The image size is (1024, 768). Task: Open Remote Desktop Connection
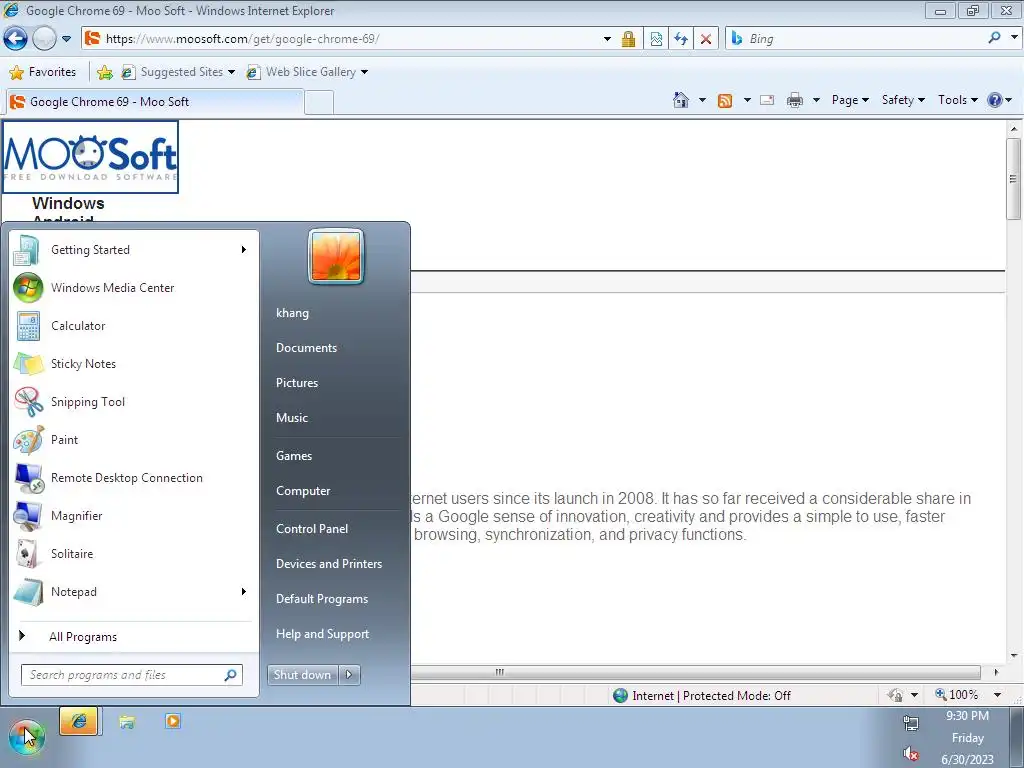[x=134, y=478]
